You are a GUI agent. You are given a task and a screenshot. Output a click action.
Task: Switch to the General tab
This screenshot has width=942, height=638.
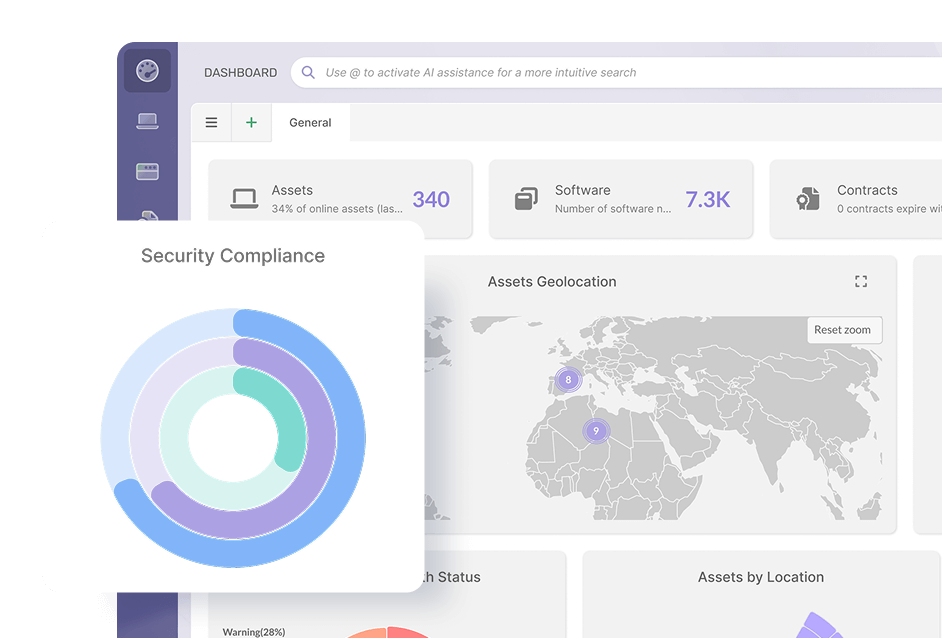click(310, 123)
